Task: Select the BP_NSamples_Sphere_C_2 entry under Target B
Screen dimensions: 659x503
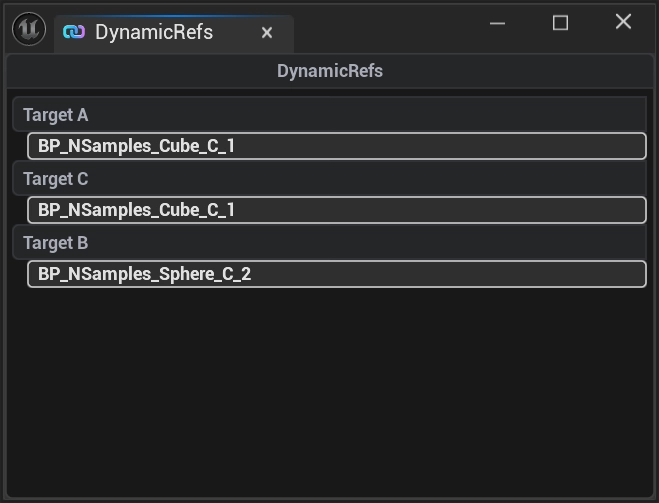Action: click(x=337, y=274)
